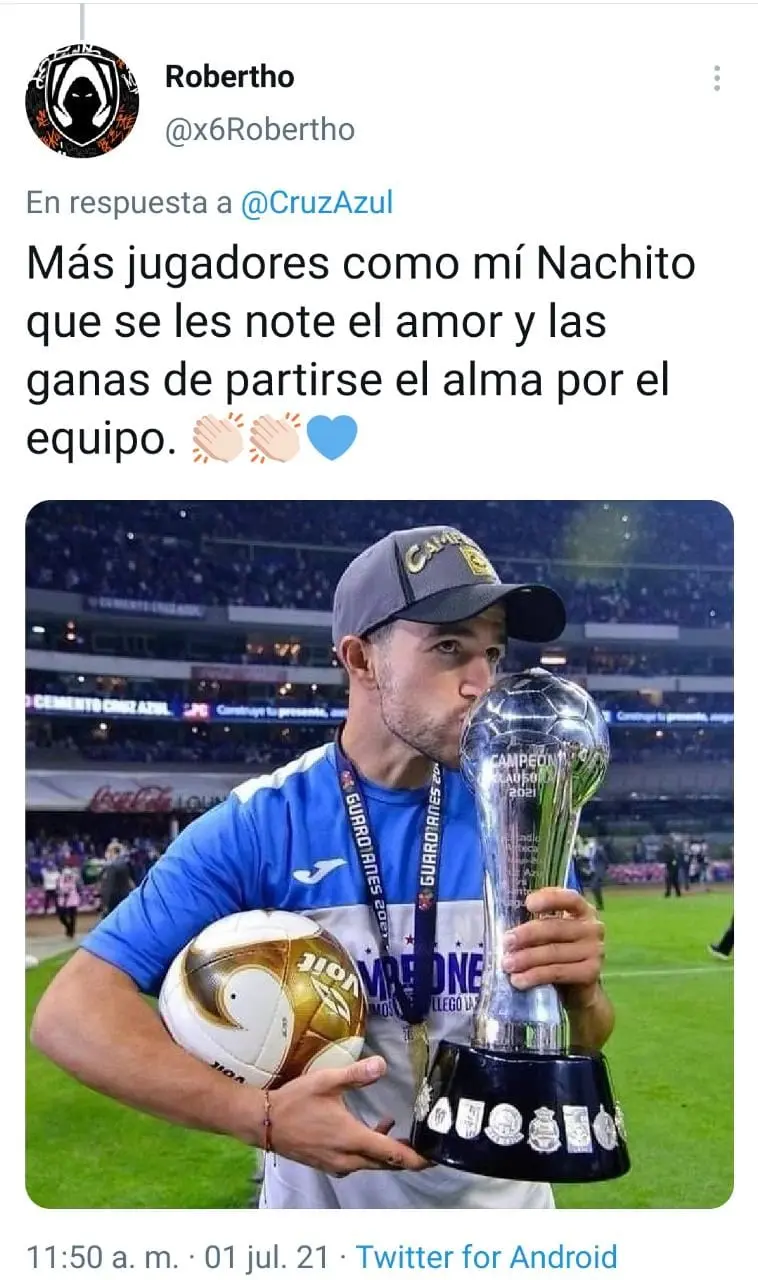
Task: Open the @x6Robertho handle
Action: 259,130
